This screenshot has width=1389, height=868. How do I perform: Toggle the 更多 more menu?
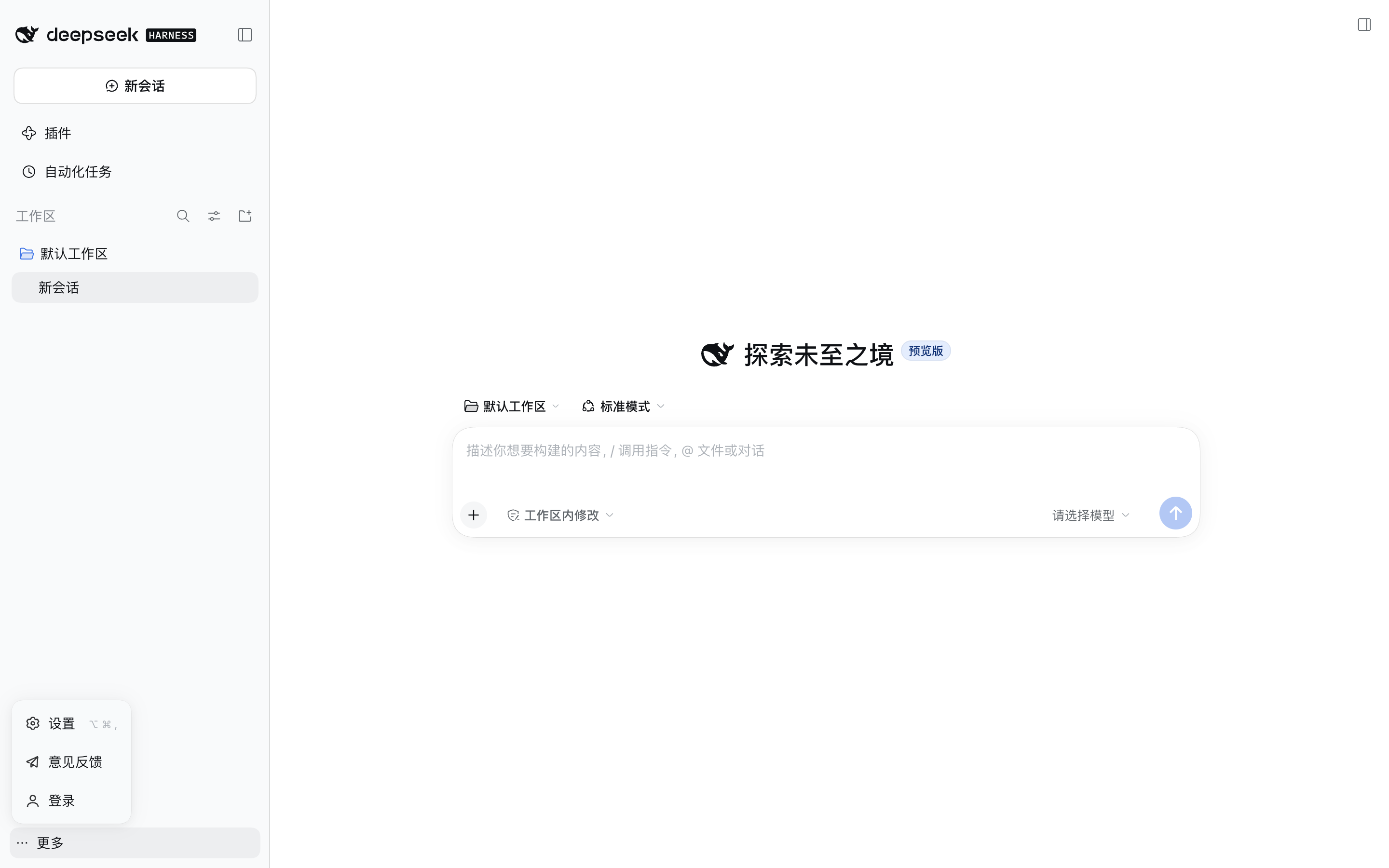[x=135, y=843]
